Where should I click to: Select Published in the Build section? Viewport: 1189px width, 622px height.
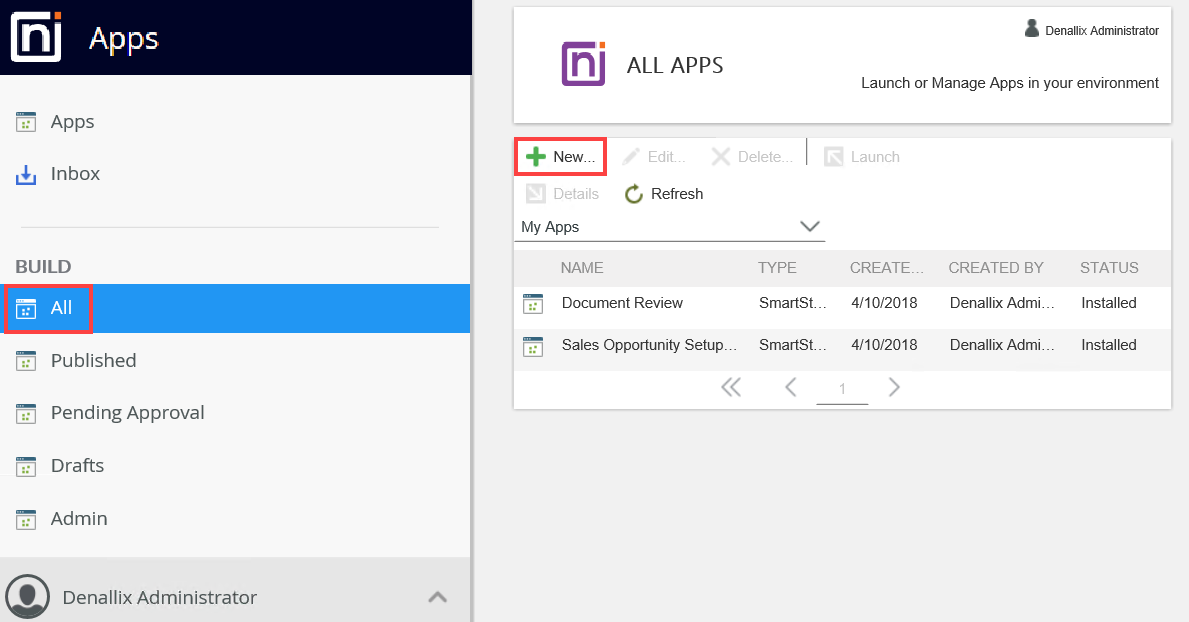click(x=93, y=360)
